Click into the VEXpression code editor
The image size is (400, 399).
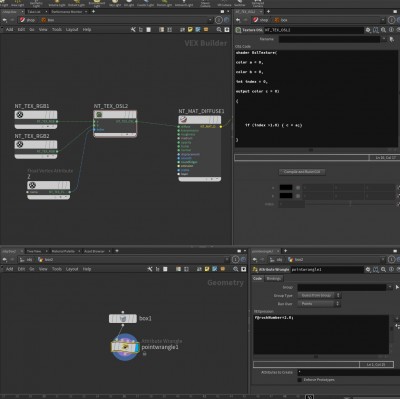point(321,334)
